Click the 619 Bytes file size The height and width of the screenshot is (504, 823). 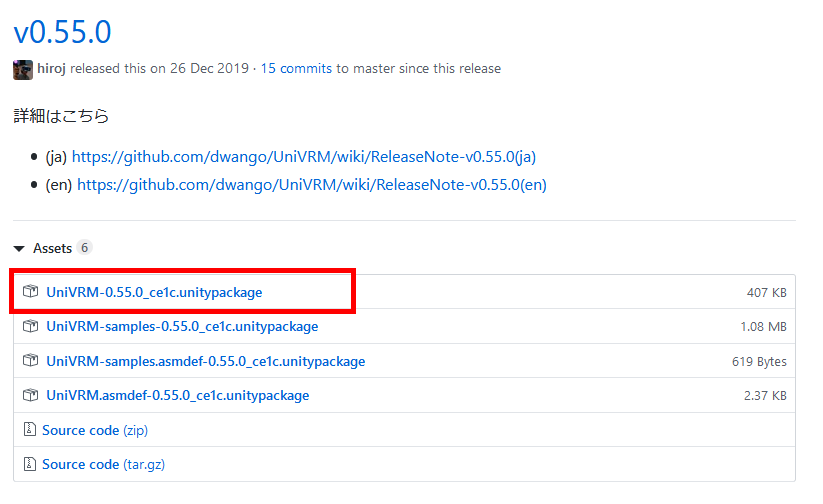(x=759, y=361)
